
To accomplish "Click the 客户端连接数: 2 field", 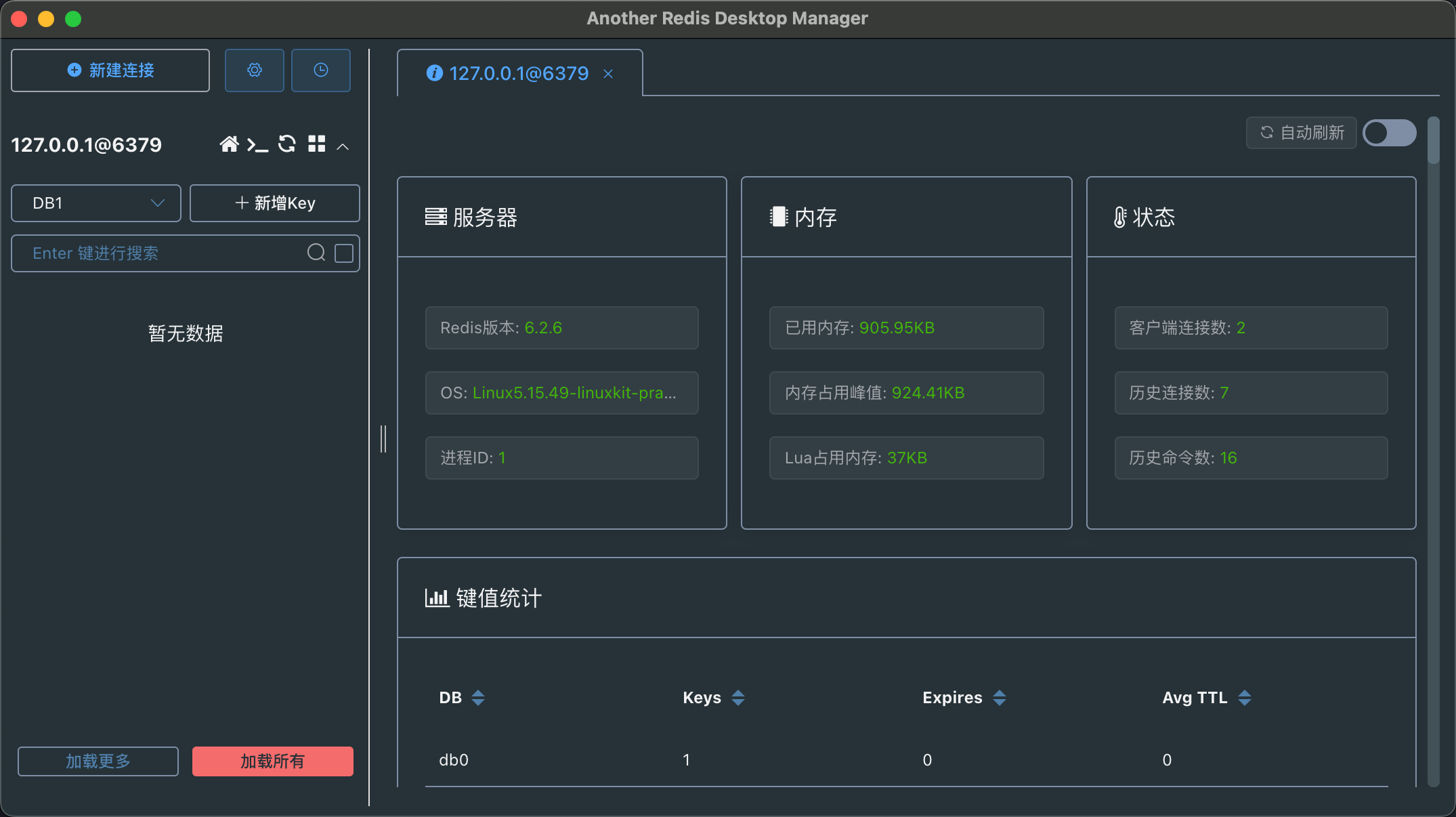I will click(1251, 328).
